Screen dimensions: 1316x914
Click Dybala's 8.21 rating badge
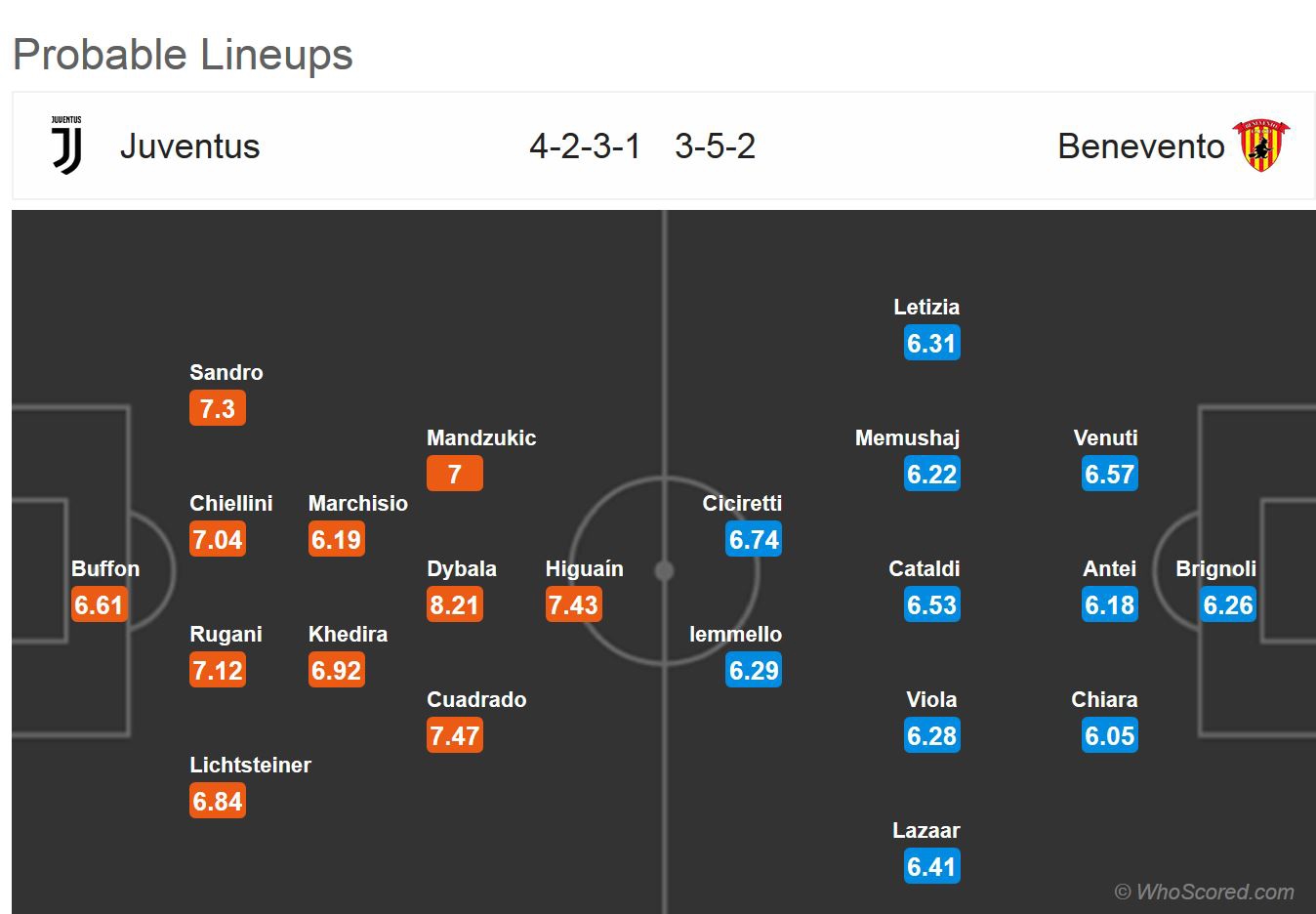[x=454, y=605]
